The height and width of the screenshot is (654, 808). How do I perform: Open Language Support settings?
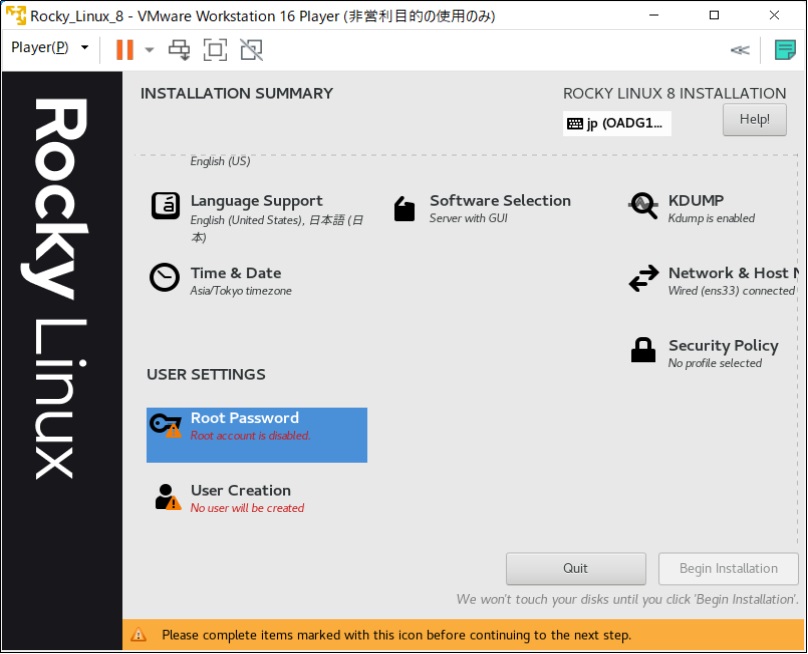163,206
